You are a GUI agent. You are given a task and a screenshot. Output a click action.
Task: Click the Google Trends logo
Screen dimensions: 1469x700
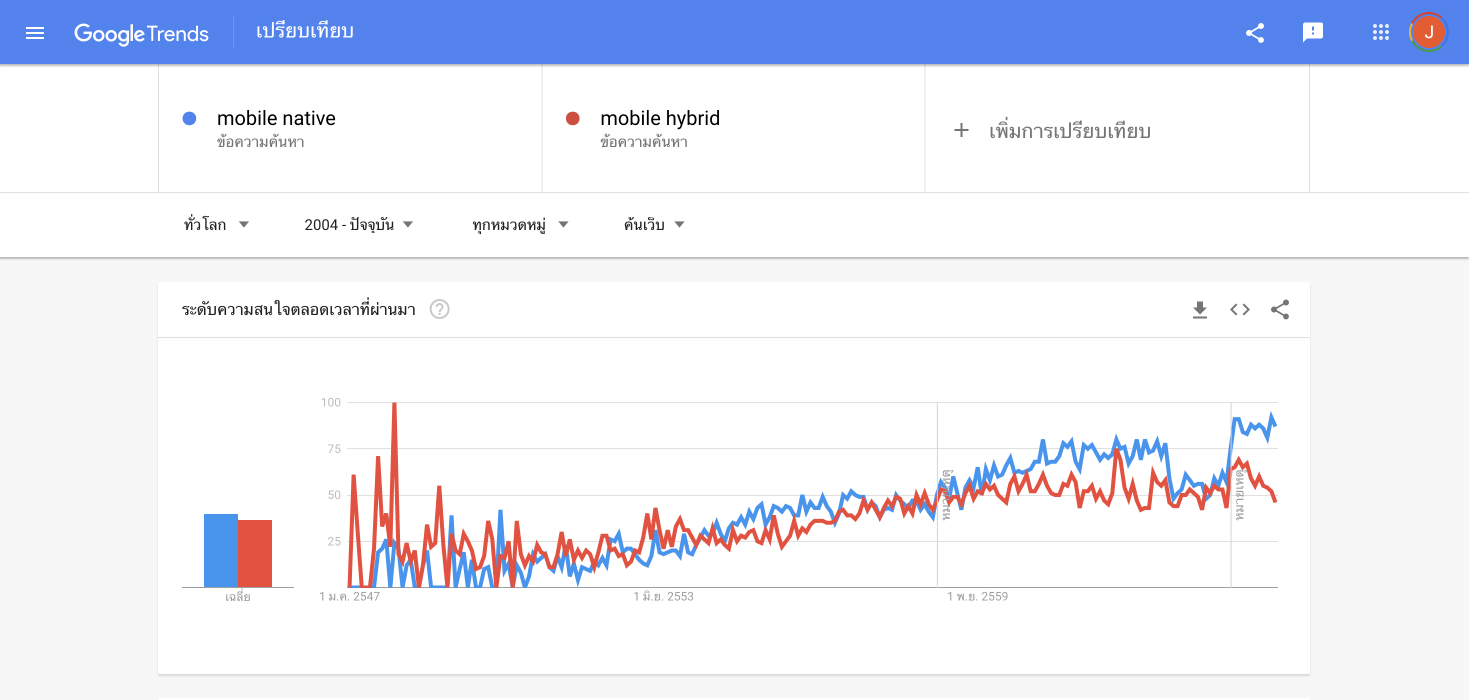point(141,33)
